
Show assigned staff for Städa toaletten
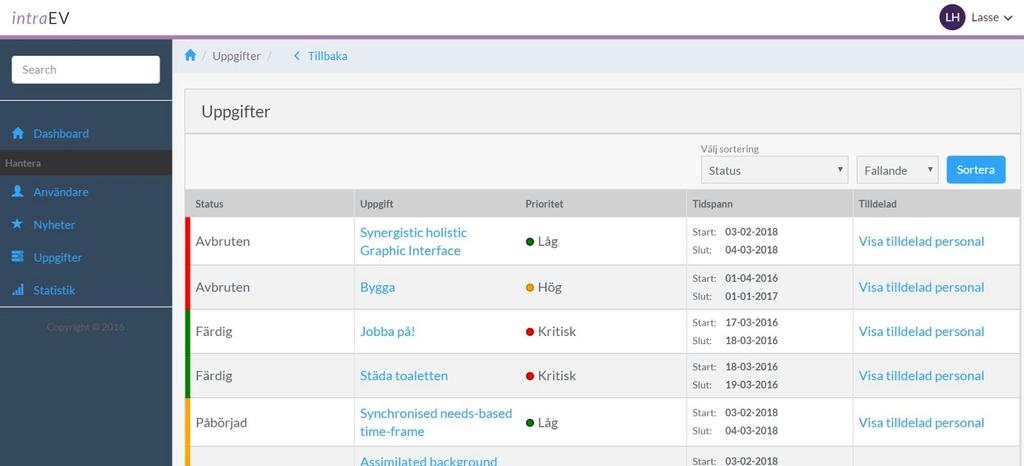tap(921, 376)
